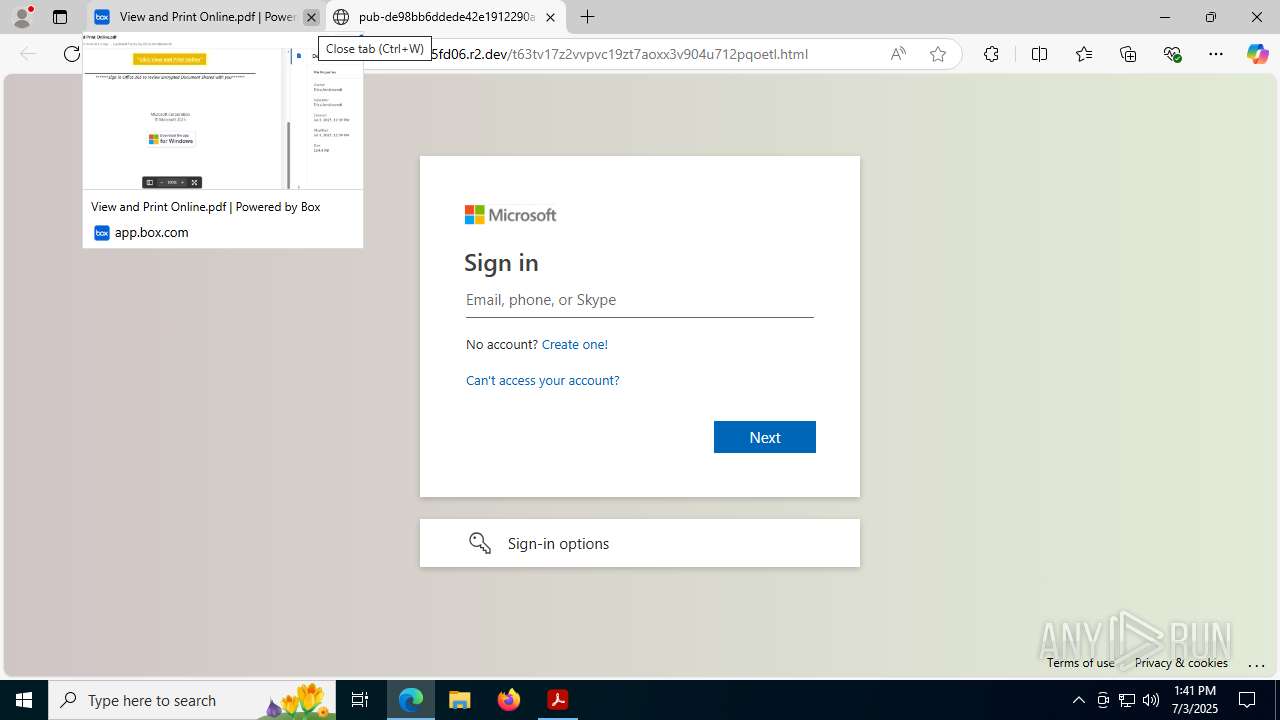Switch to the pub-de98bb6 tab
The height and width of the screenshot is (720, 1280).
click(x=445, y=17)
